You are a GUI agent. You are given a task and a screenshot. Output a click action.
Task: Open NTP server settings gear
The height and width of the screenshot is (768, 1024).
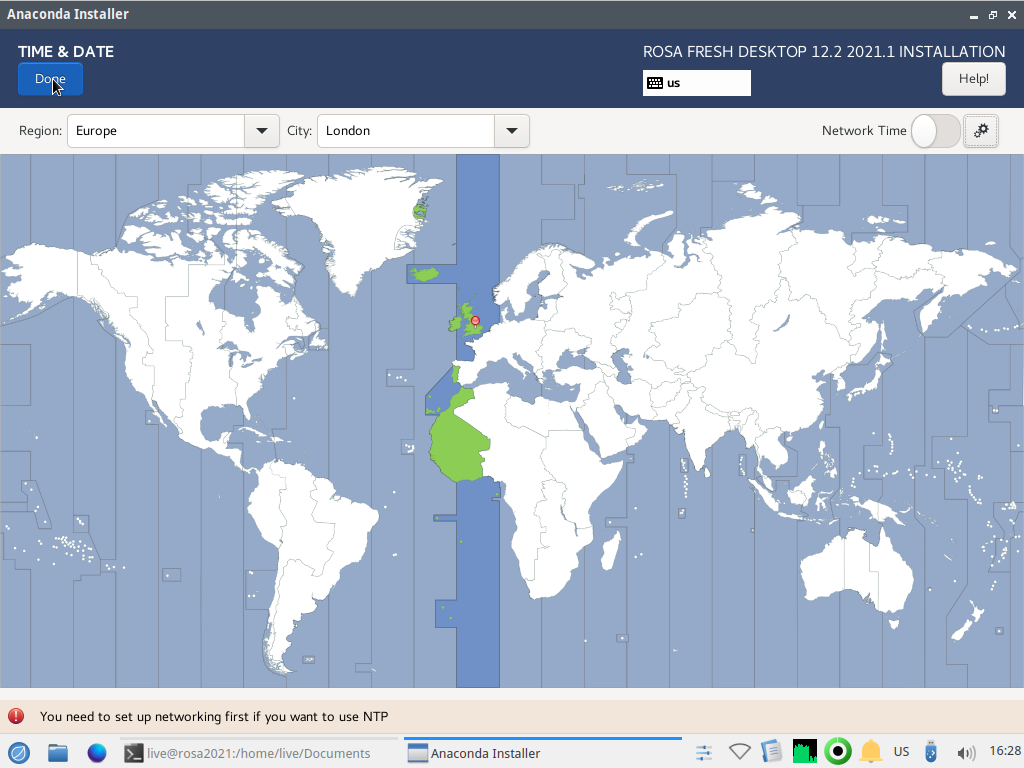pyautogui.click(x=981, y=131)
